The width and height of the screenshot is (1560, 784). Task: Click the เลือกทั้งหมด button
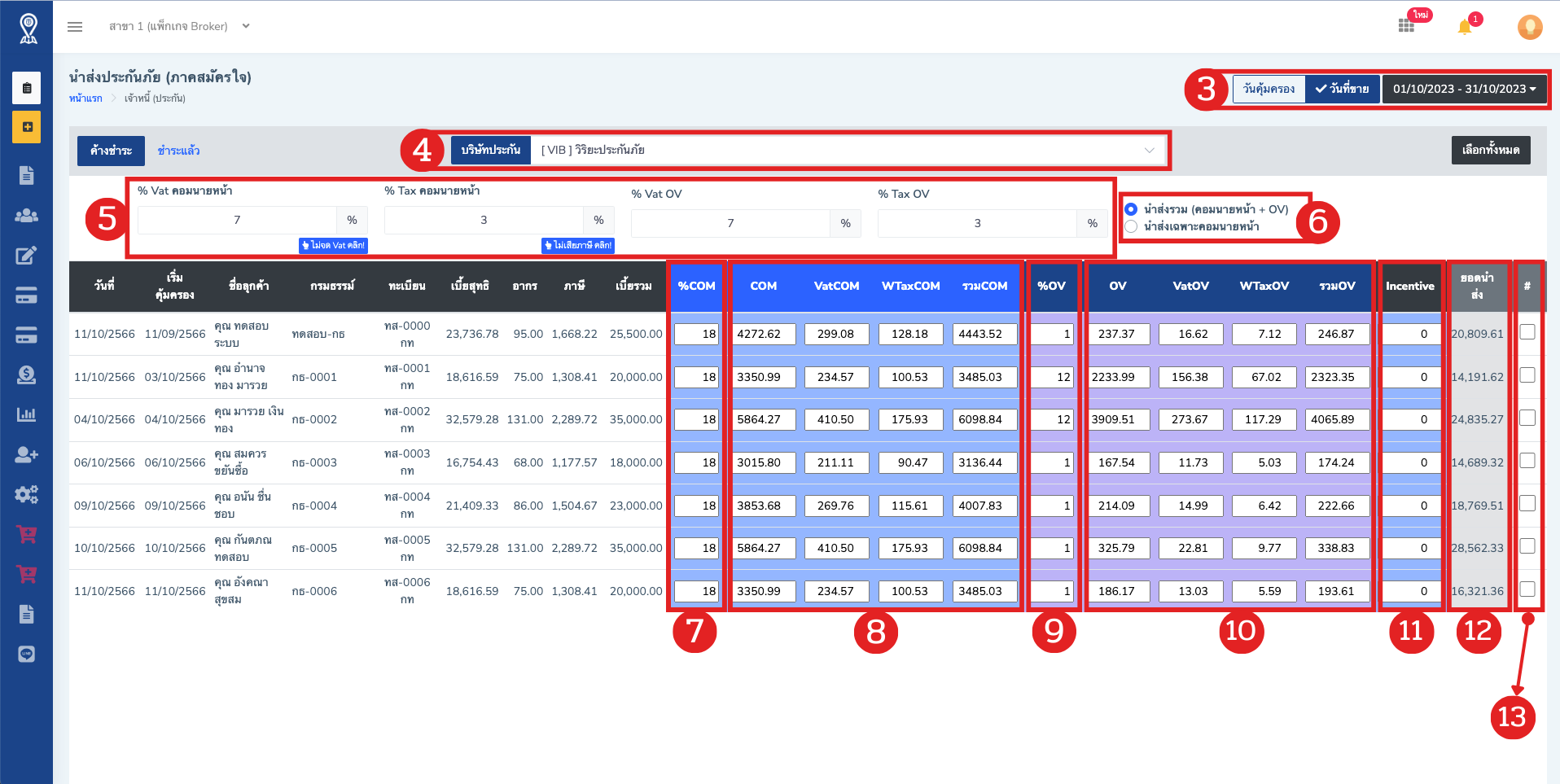1491,150
